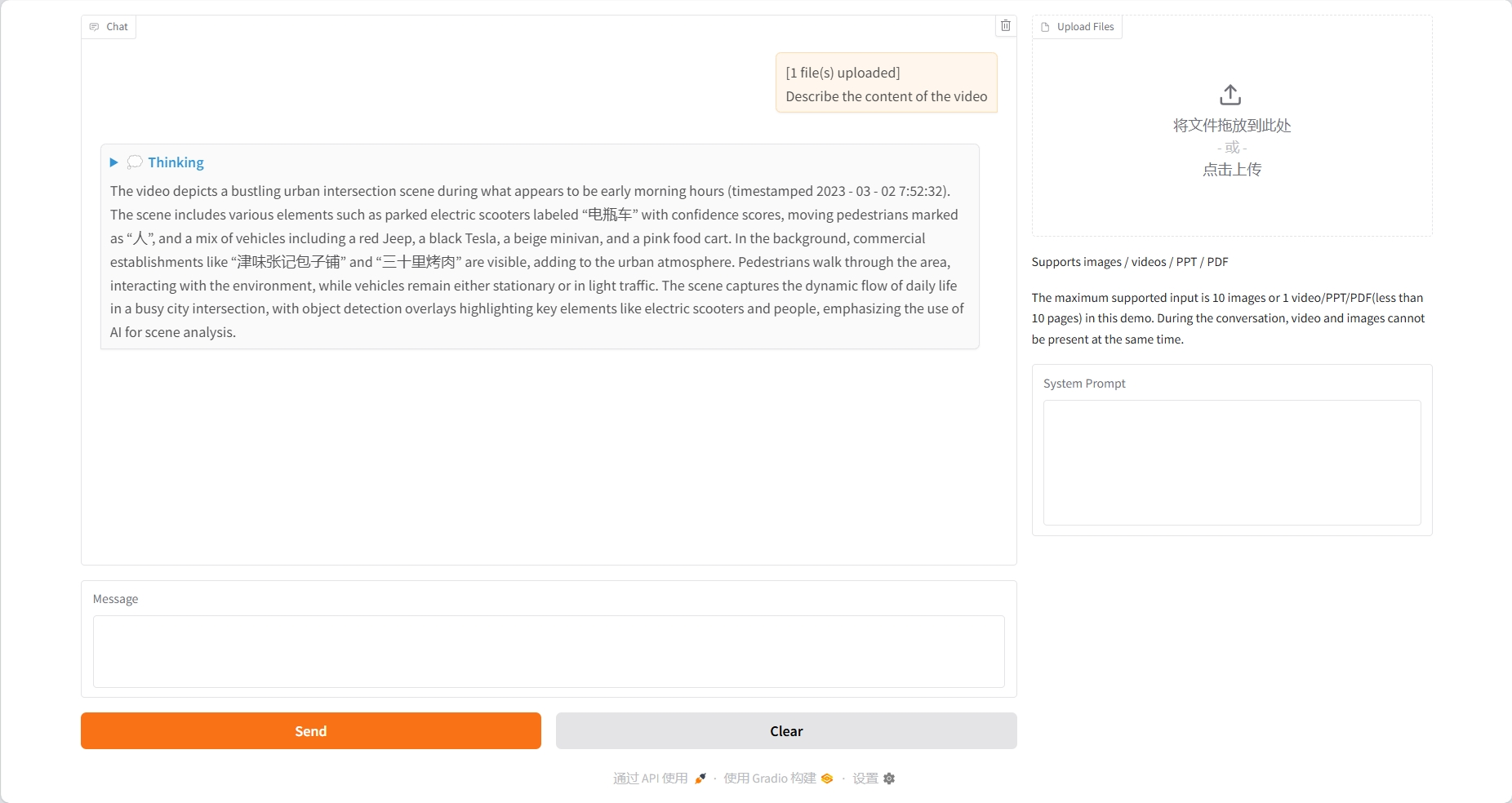Click the upload arrow icon
Screen dimensions: 1512x803
pyautogui.click(x=1230, y=95)
